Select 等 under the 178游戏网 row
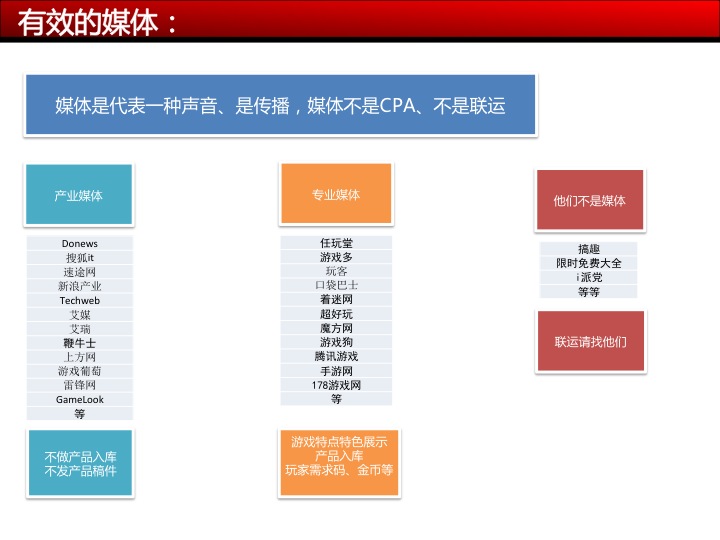Screen dimensions: 720x540 click(336, 399)
